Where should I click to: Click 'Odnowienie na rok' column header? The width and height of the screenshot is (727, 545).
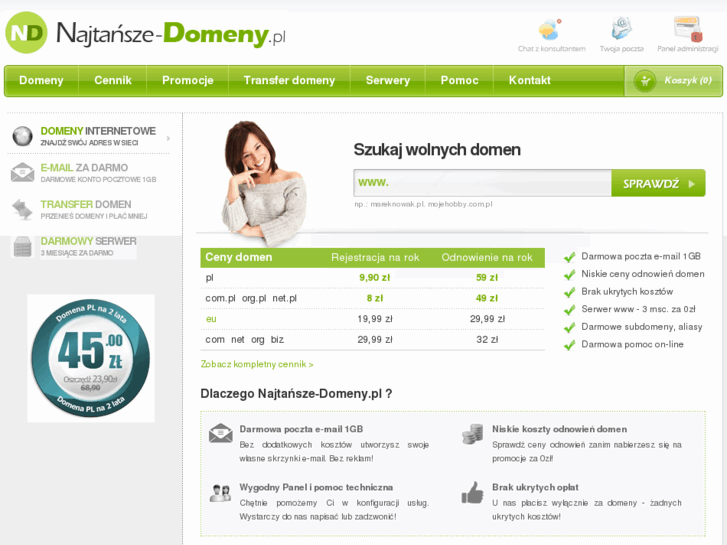point(487,257)
